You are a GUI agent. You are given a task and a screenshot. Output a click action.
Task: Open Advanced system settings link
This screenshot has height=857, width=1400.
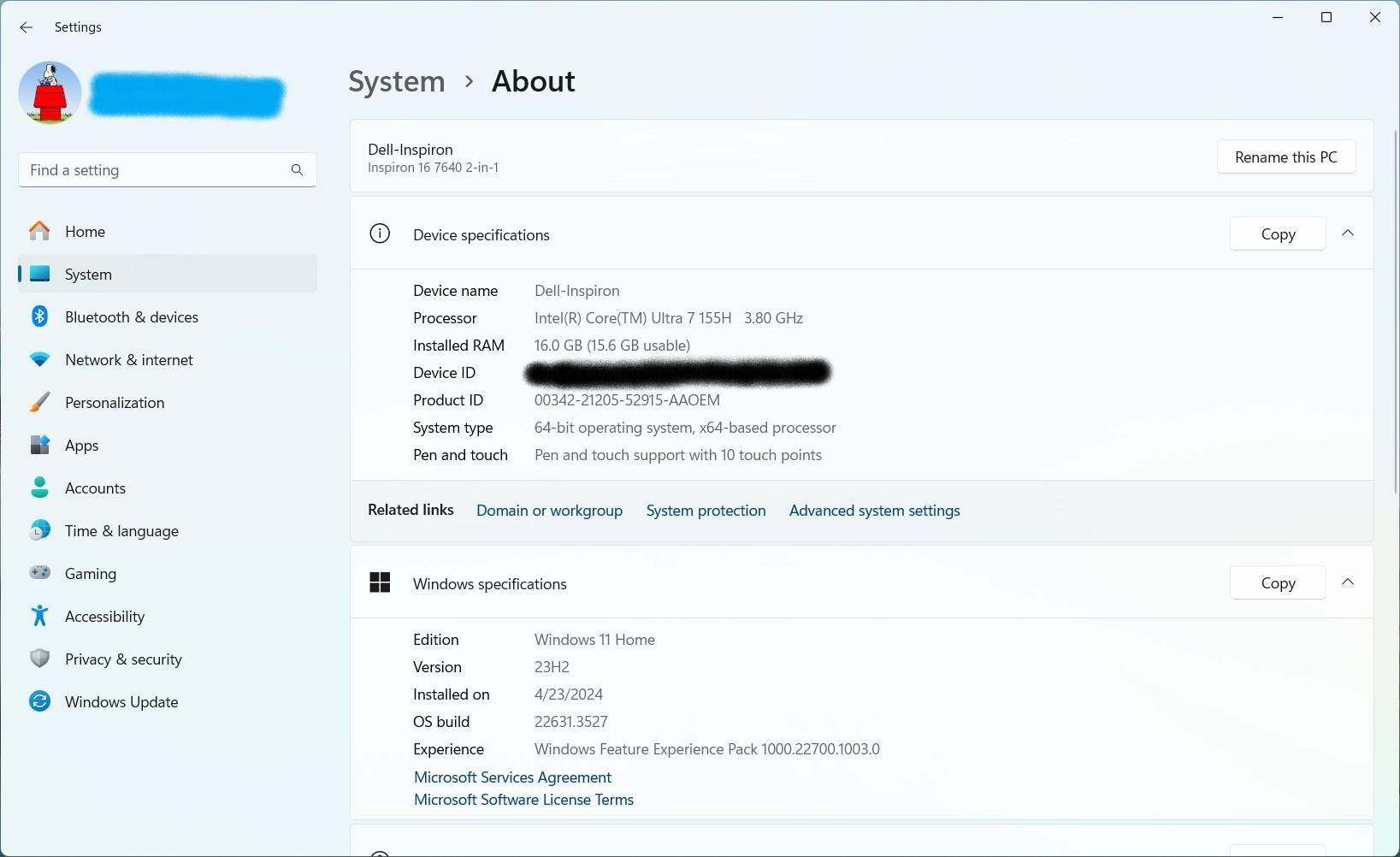[874, 511]
